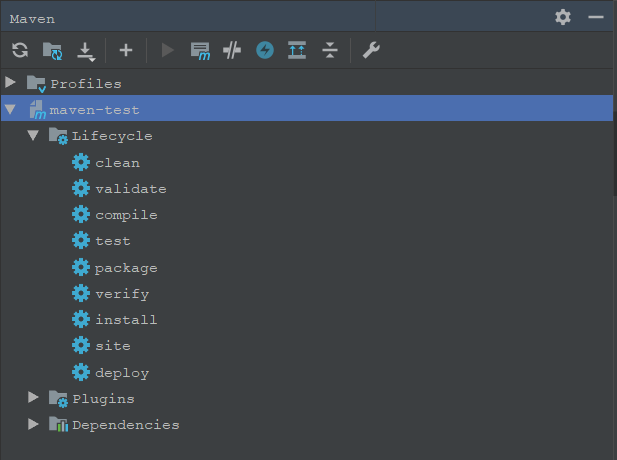Click the Show Dependencies diagram icon
Image resolution: width=617 pixels, height=460 pixels.
[297, 50]
